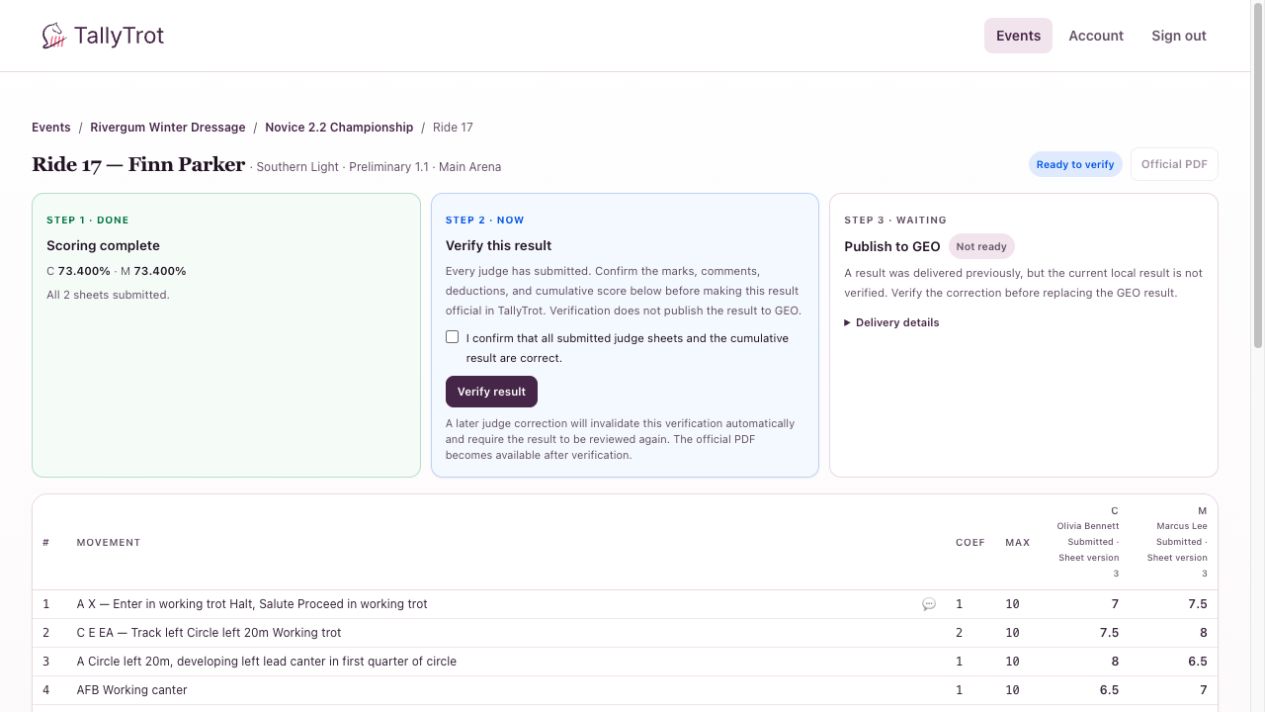This screenshot has height=712, width=1265.
Task: Click the Verify result button
Action: click(x=491, y=392)
